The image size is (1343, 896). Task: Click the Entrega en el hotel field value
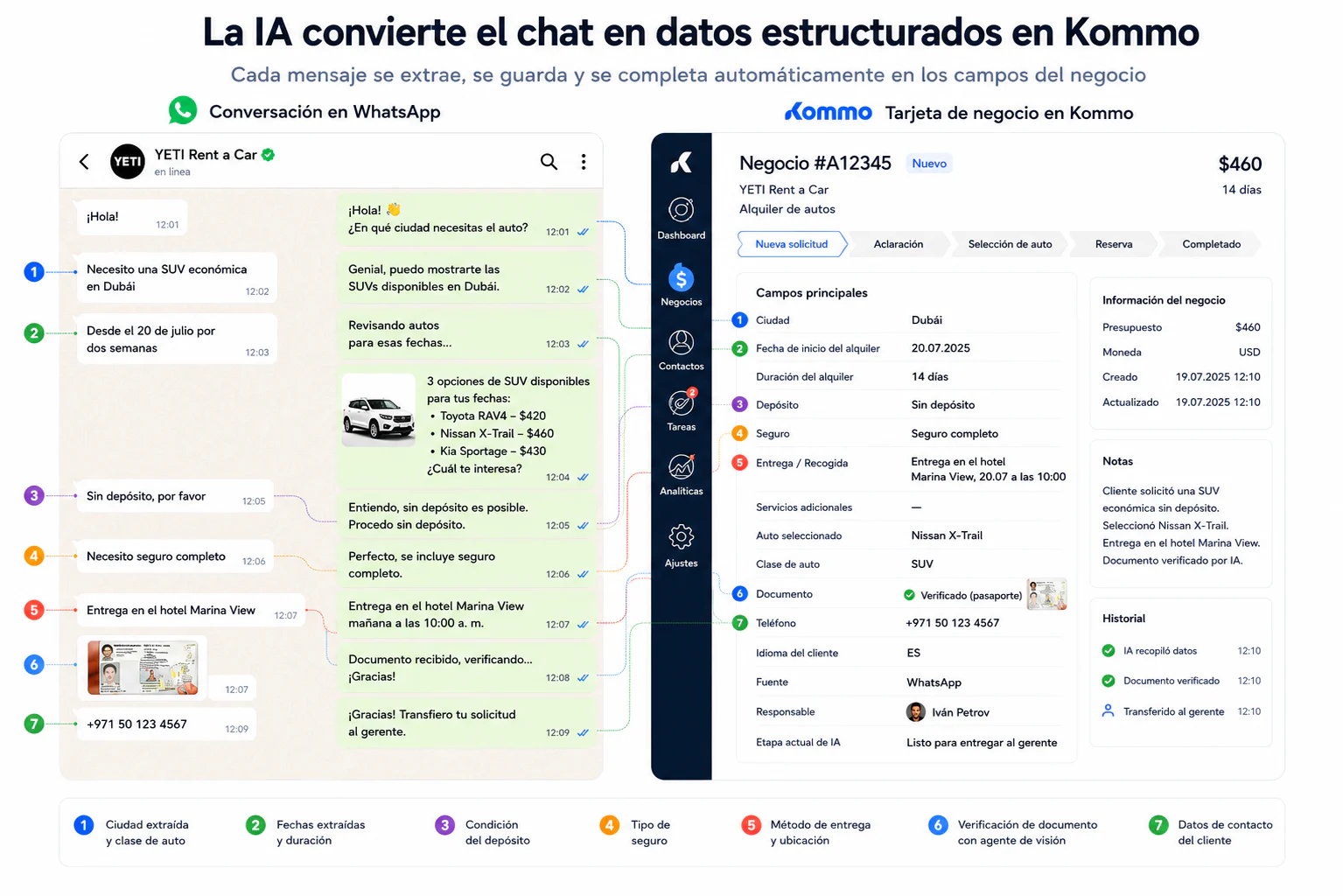[x=989, y=469]
